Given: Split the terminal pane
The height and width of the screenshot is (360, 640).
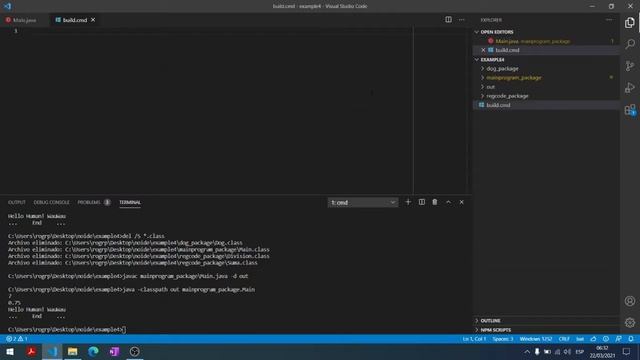Looking at the screenshot, I should click(x=422, y=202).
